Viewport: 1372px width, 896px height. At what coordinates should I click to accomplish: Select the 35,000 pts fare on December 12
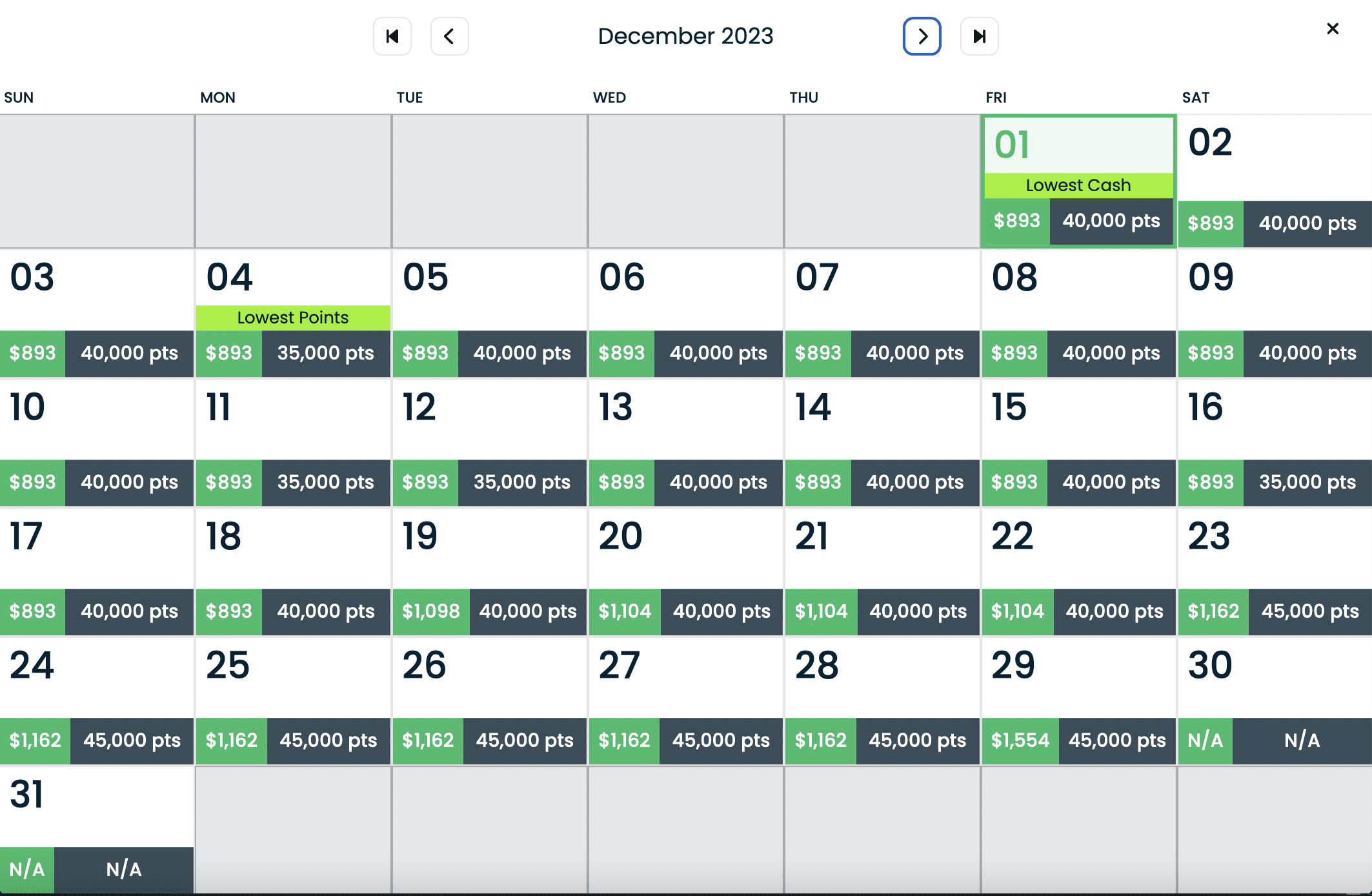pyautogui.click(x=522, y=482)
